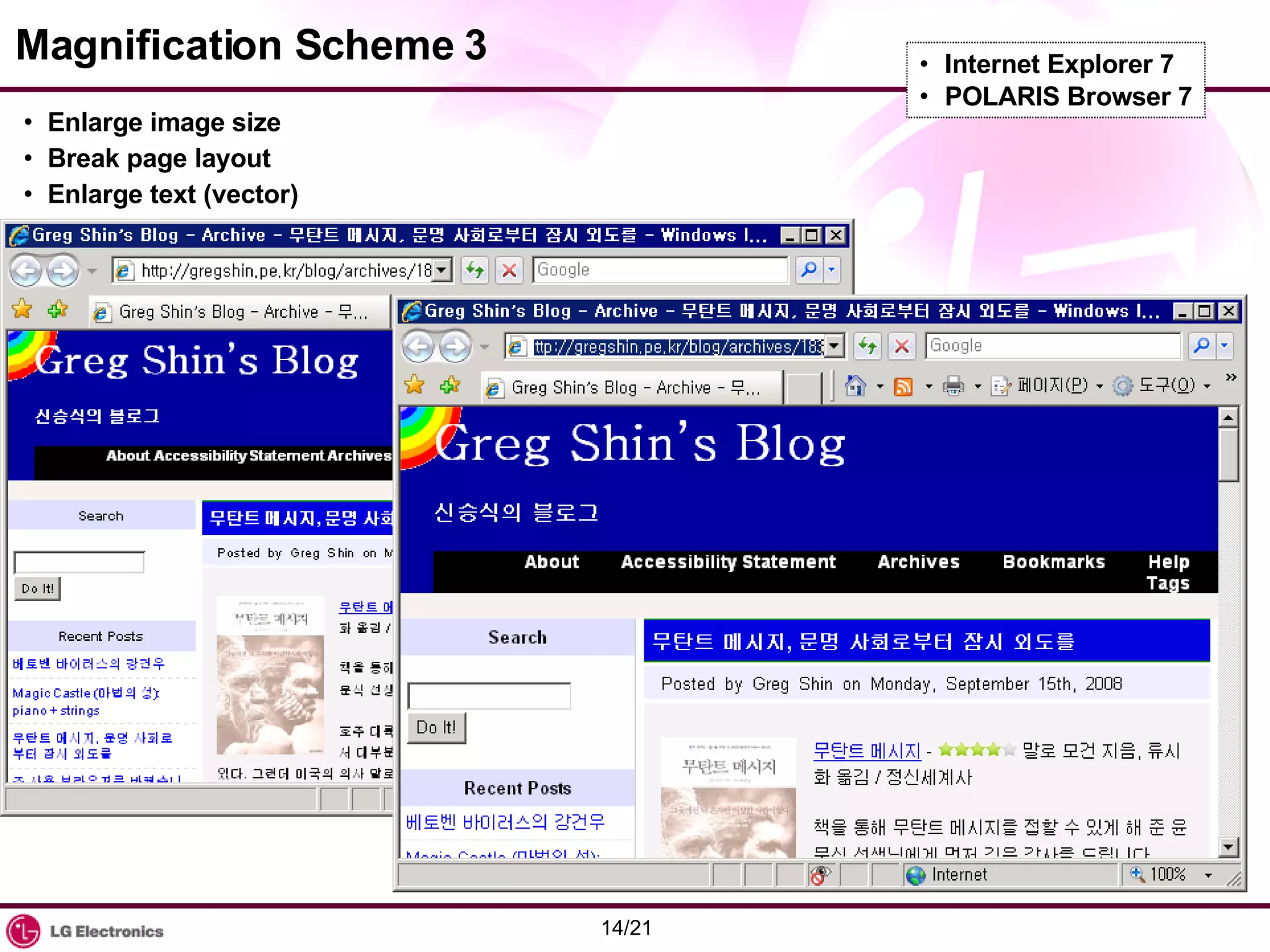
Task: Click Add to Favorites icon in rear window
Action: coord(58,309)
